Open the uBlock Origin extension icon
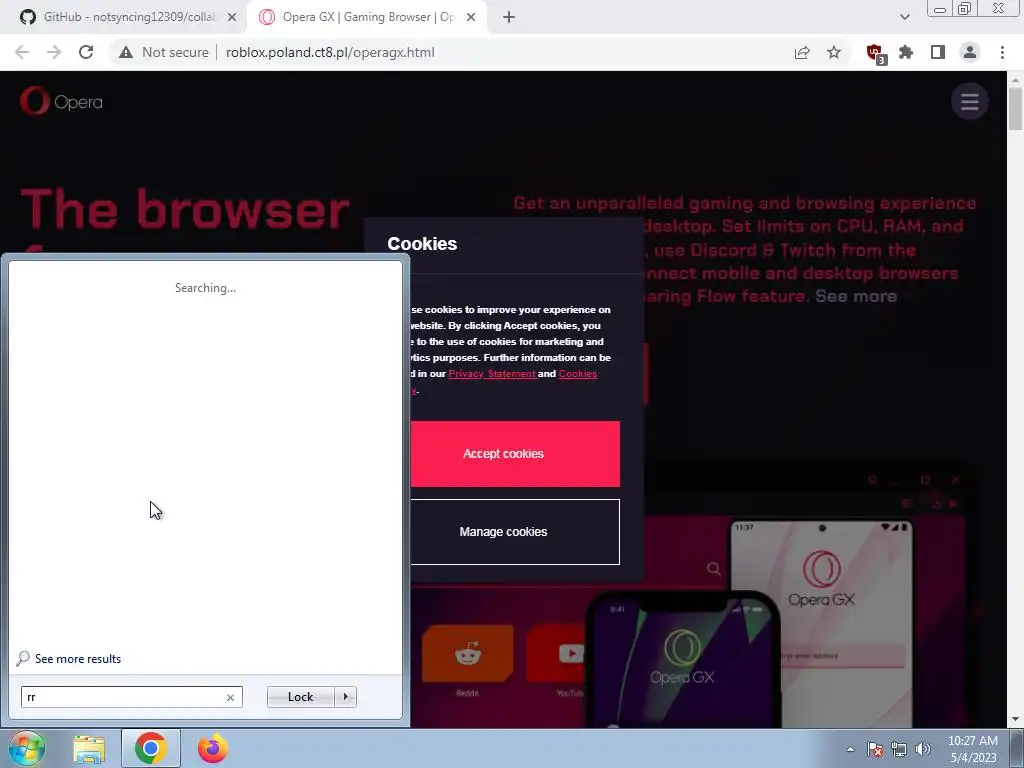 tap(875, 53)
